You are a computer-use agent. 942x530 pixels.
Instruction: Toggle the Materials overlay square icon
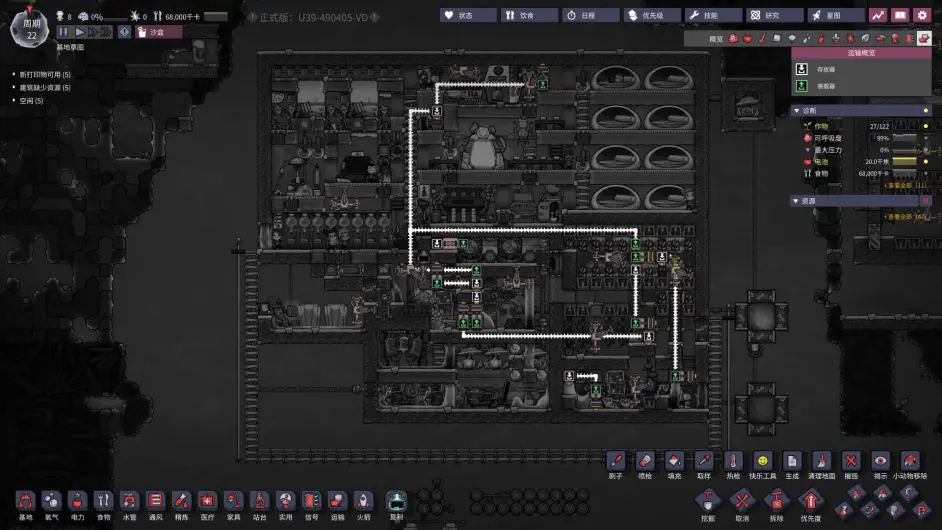point(777,38)
